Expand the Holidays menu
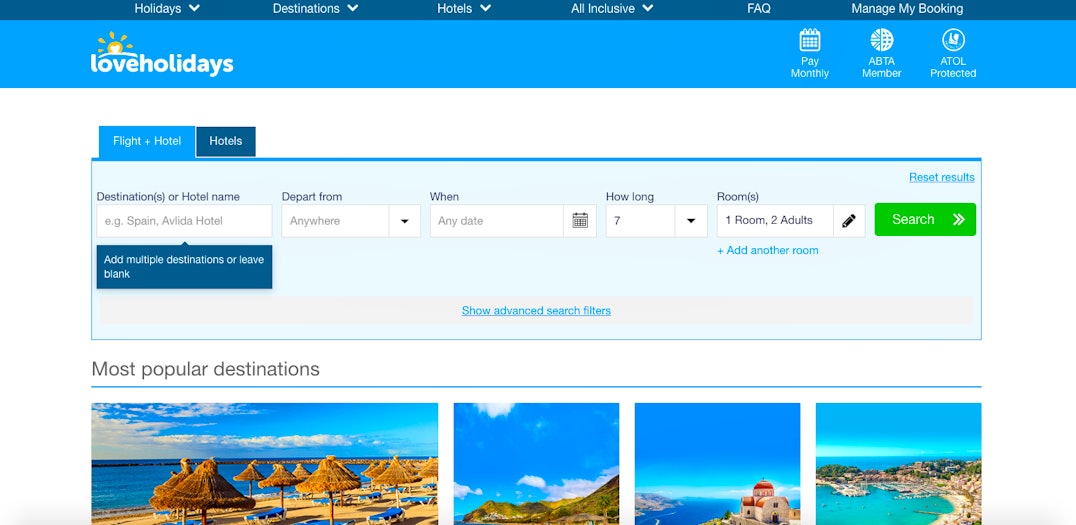Screen dimensions: 1076x525 point(167,9)
